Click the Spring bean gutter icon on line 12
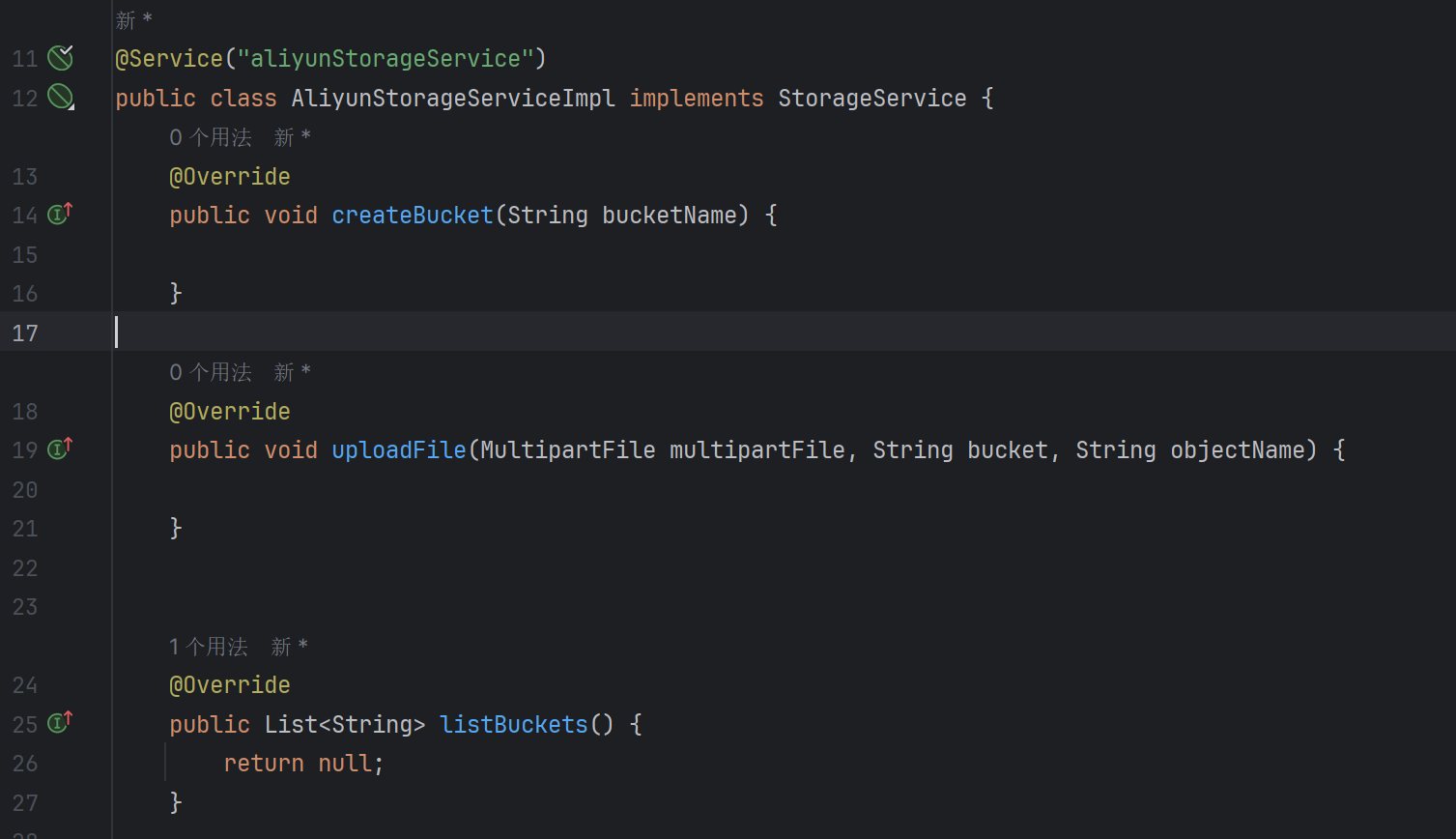 (61, 97)
